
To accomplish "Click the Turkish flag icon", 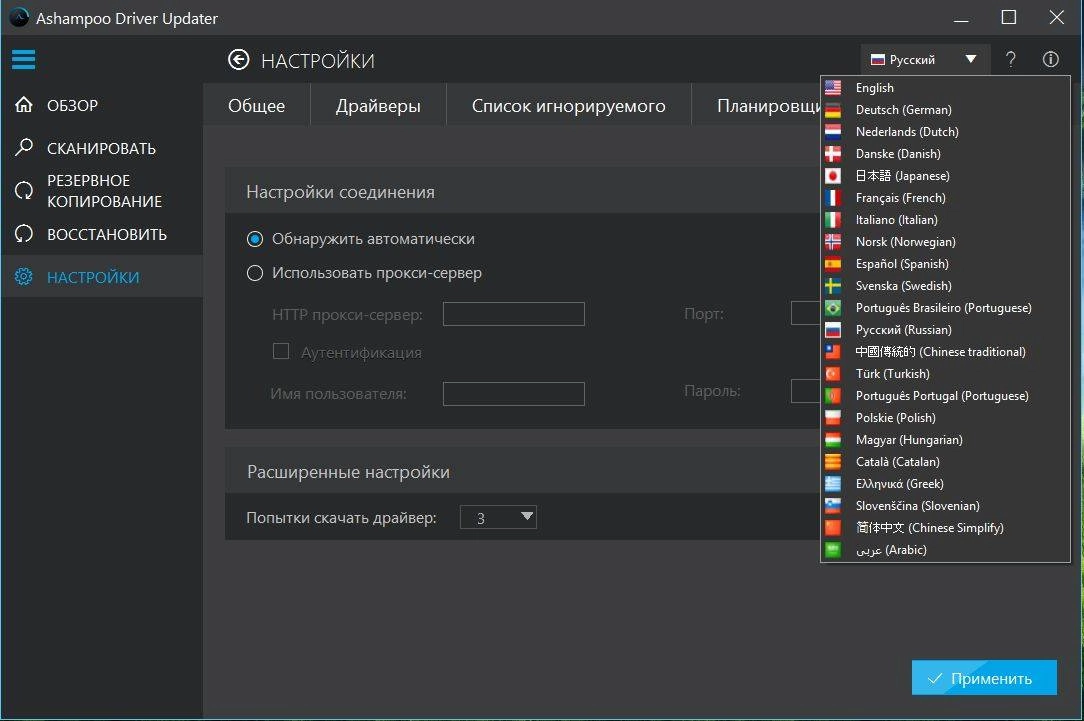I will [x=833, y=374].
